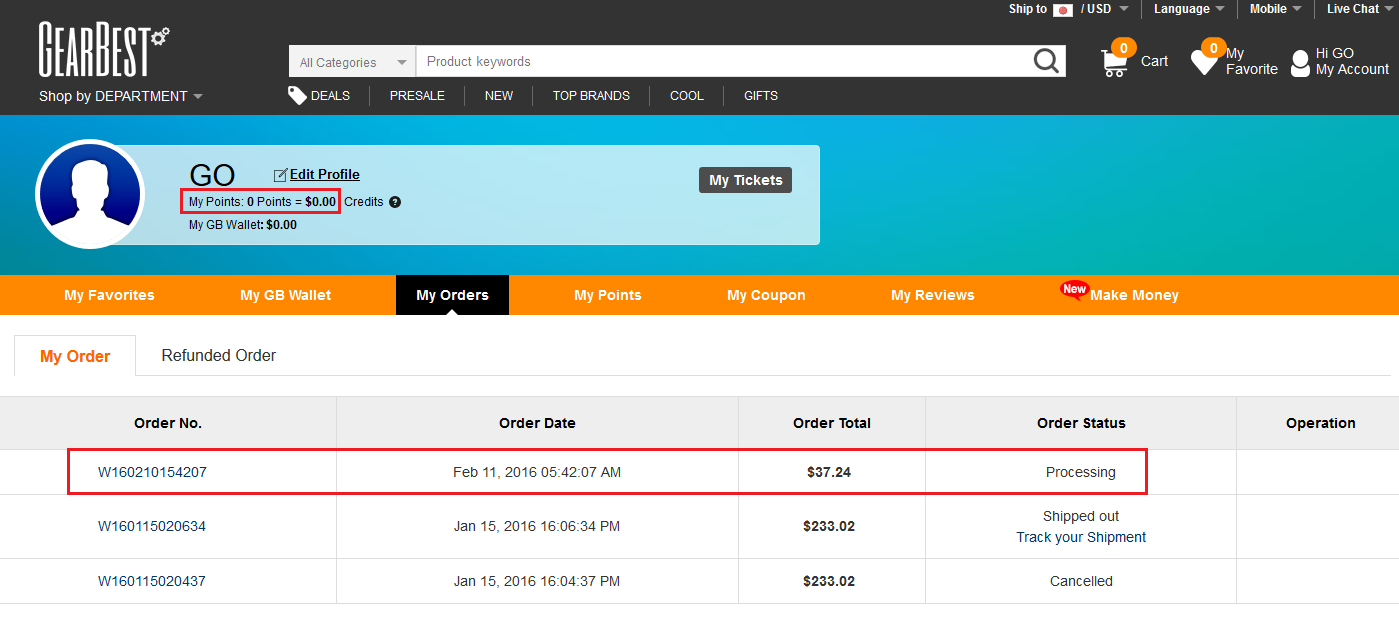Image resolution: width=1399 pixels, height=623 pixels.
Task: Click the My Favorite text link
Action: pyautogui.click(x=1252, y=61)
